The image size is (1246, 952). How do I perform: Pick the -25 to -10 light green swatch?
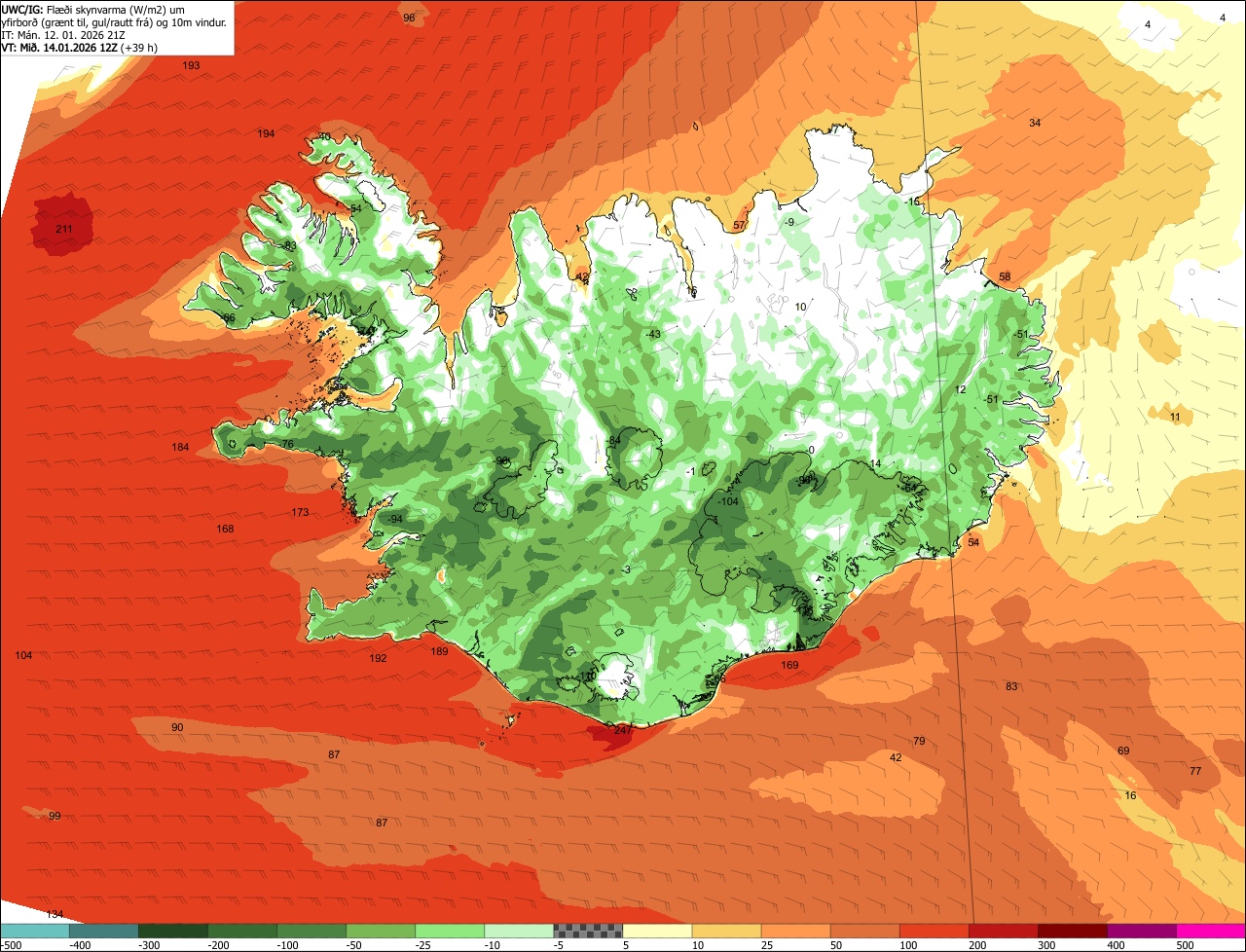(450, 931)
